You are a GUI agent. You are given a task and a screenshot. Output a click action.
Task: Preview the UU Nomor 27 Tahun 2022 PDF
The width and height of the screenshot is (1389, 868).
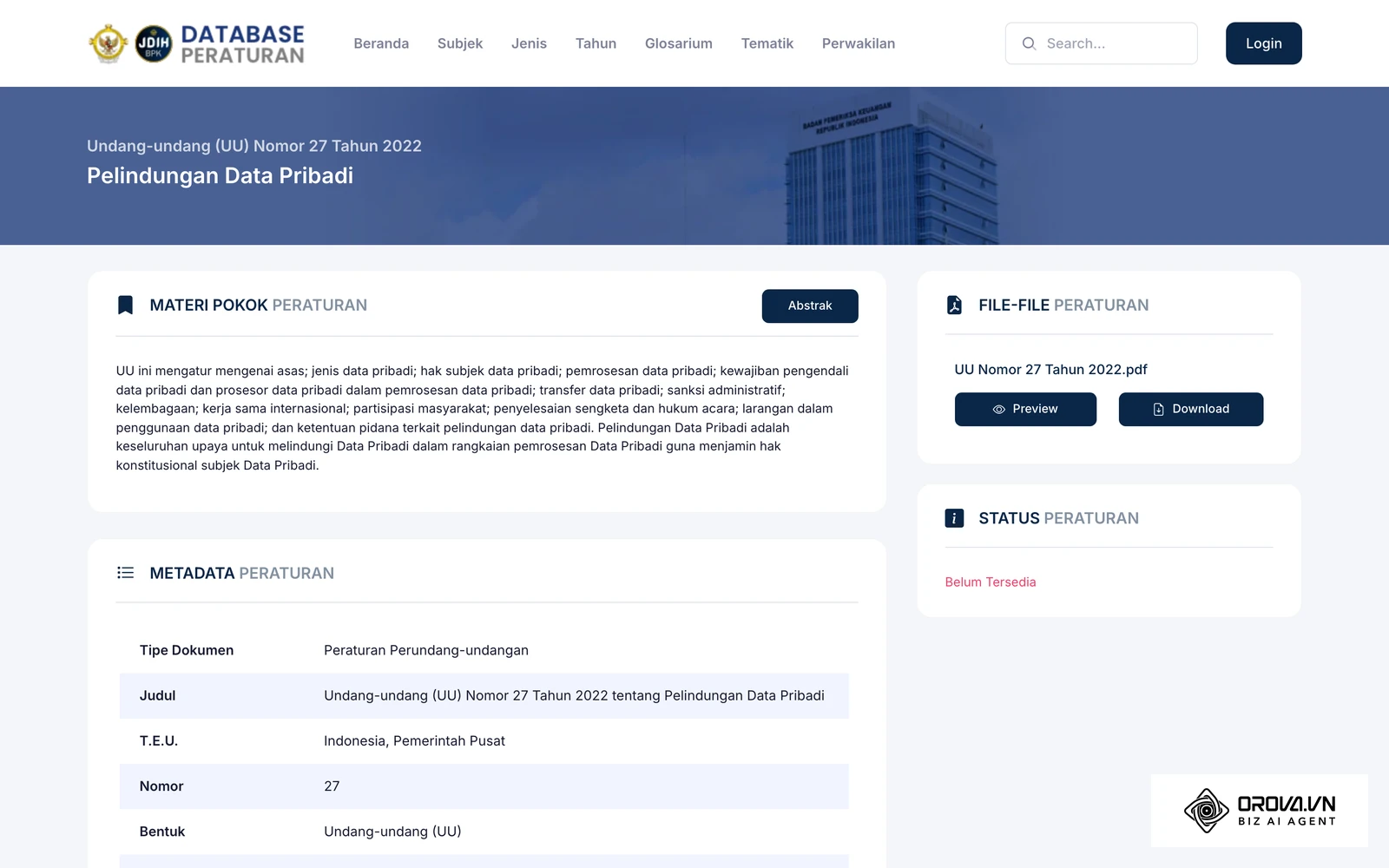tap(1025, 409)
